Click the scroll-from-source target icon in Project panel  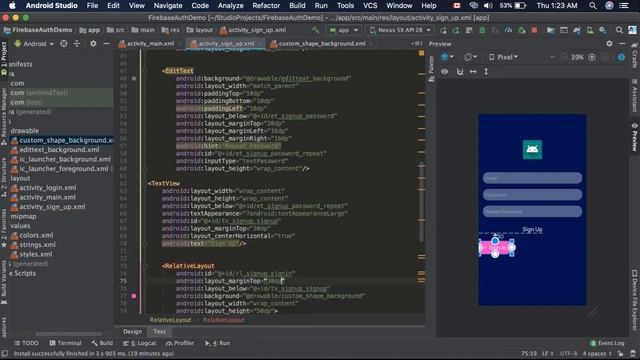(x=64, y=44)
